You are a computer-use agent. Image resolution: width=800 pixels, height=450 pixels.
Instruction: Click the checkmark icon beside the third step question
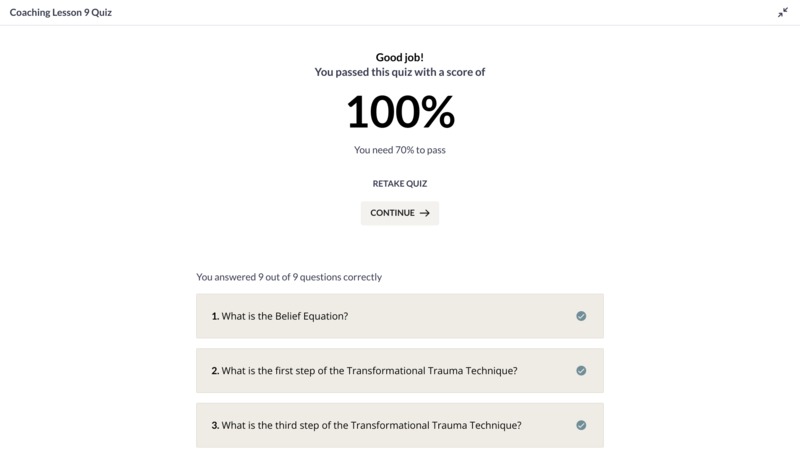click(581, 425)
